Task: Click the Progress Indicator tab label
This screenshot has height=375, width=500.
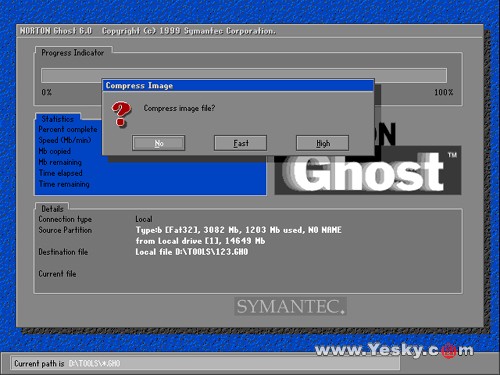Action: (x=73, y=53)
